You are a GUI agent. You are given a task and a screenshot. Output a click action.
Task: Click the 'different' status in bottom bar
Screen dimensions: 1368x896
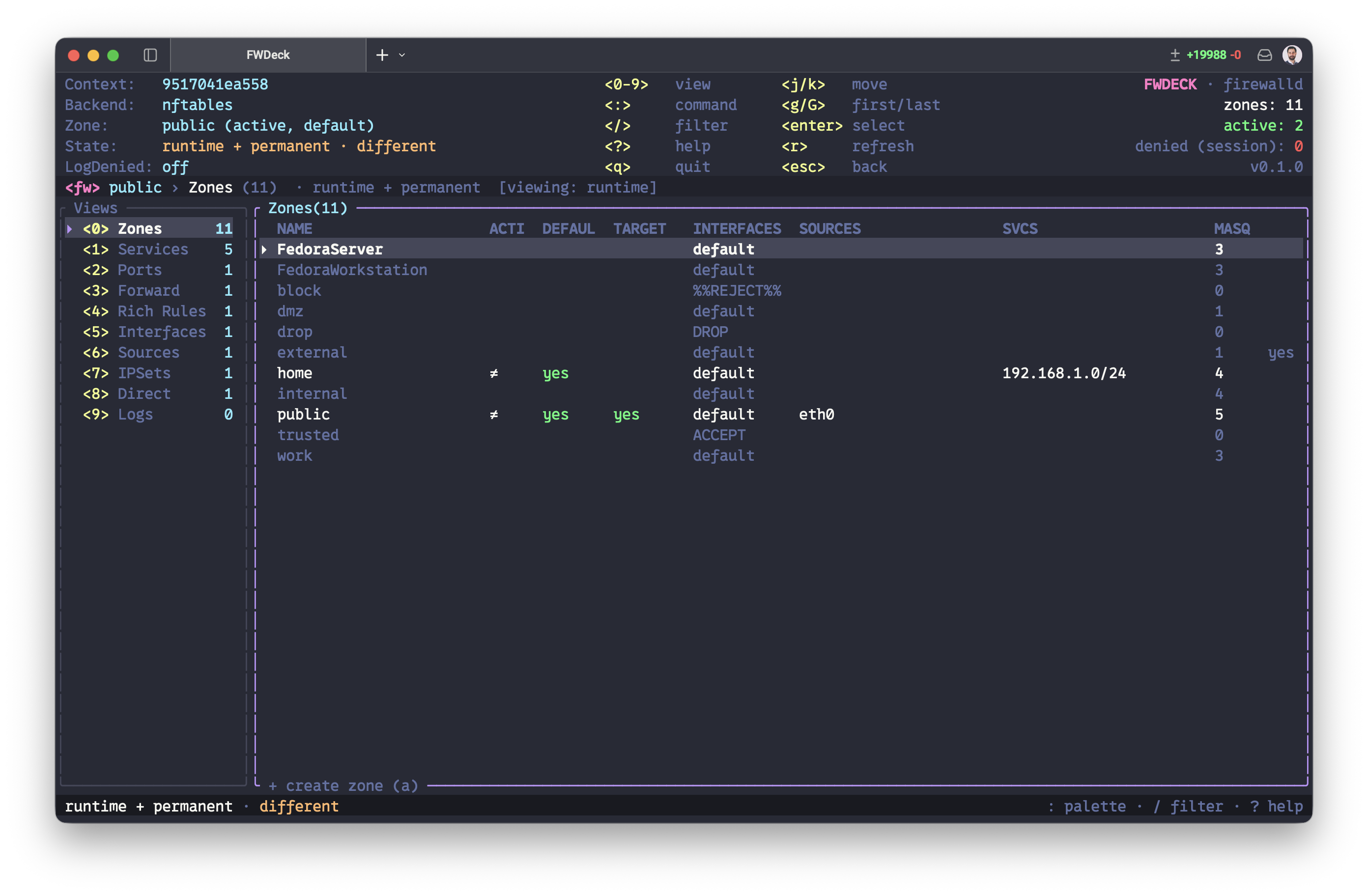point(299,806)
